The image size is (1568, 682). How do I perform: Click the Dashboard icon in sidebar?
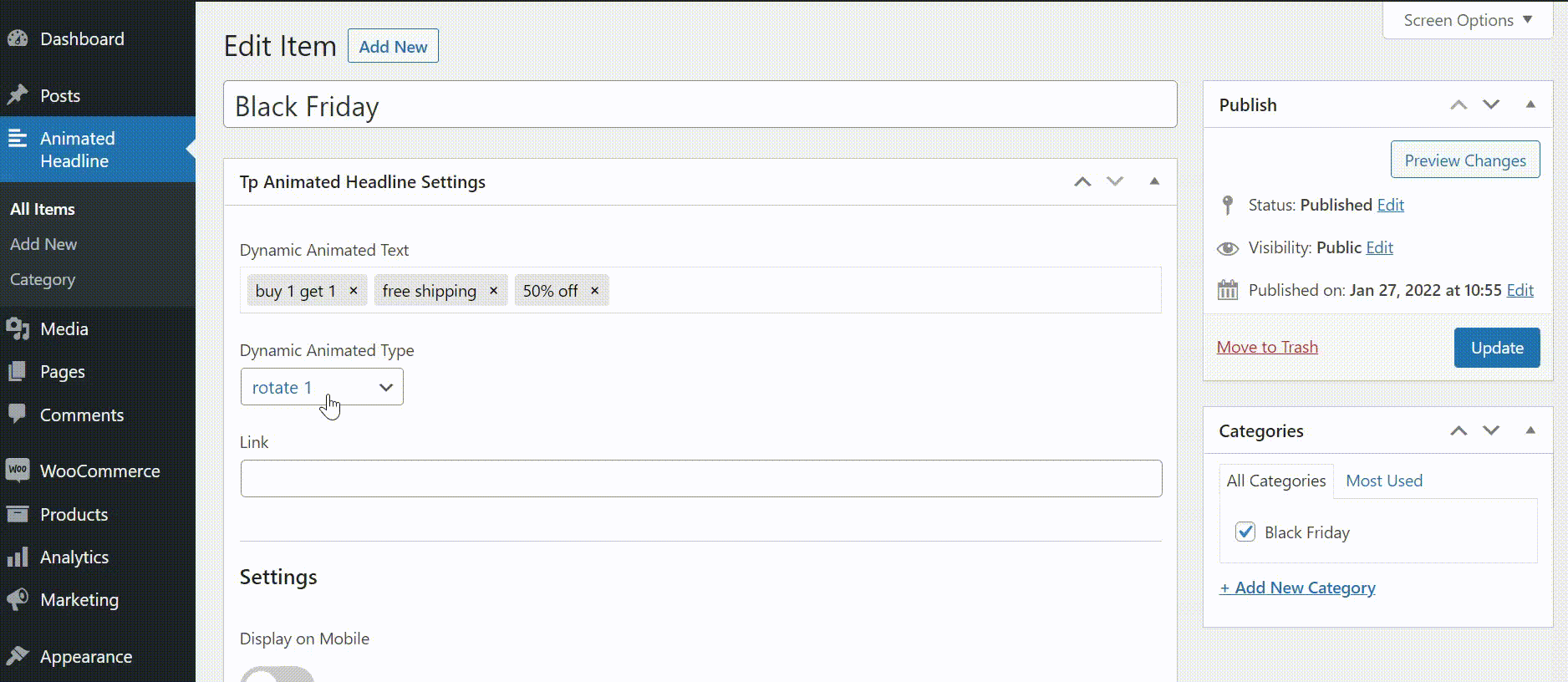pyautogui.click(x=18, y=38)
